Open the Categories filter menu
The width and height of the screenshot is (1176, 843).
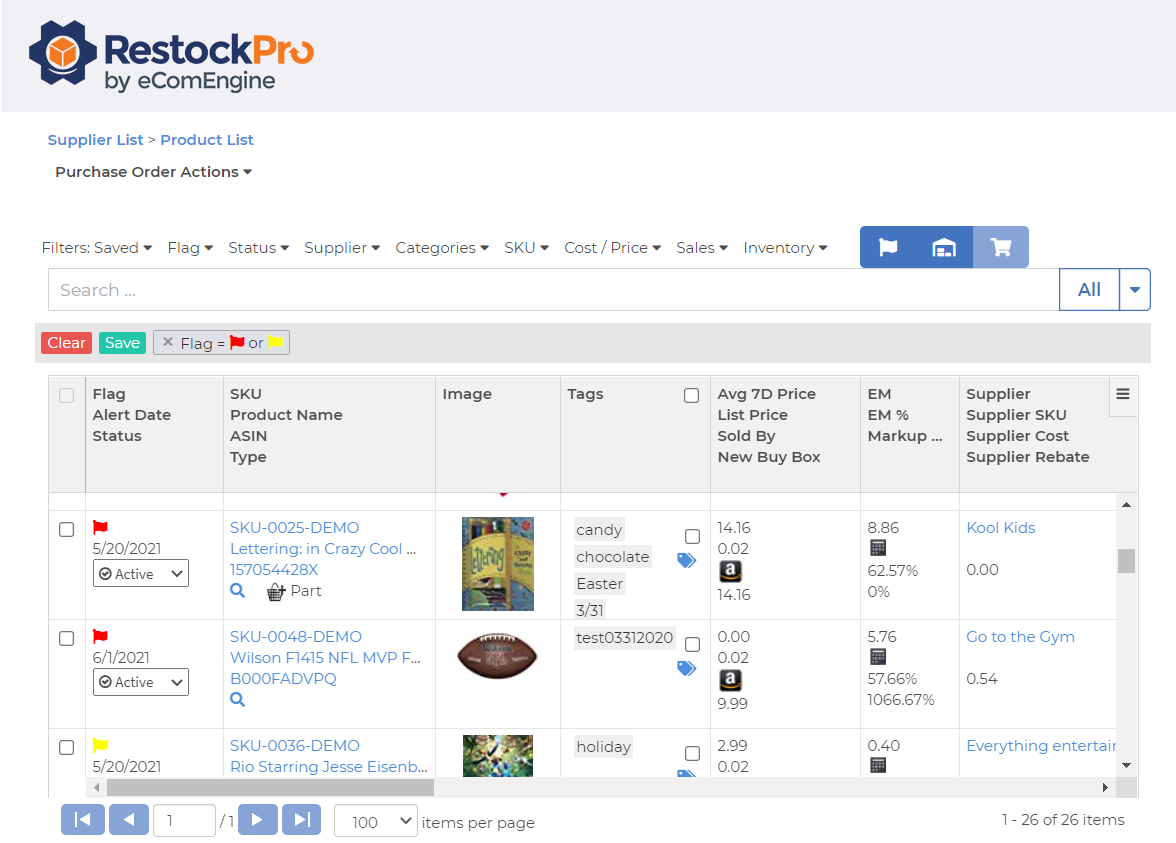(x=441, y=248)
